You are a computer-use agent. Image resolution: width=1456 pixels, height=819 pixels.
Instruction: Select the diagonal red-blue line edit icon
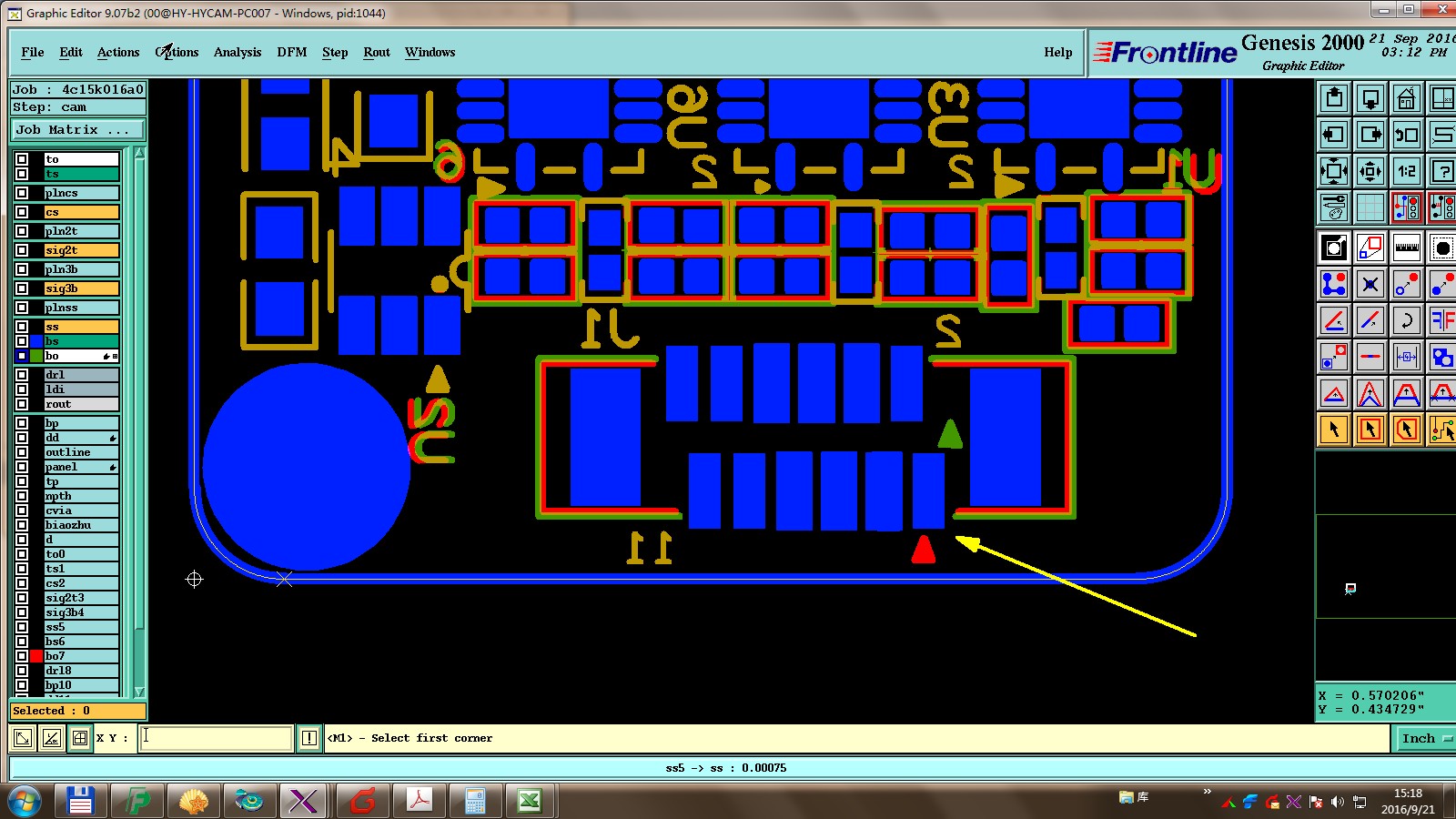pyautogui.click(x=1370, y=320)
